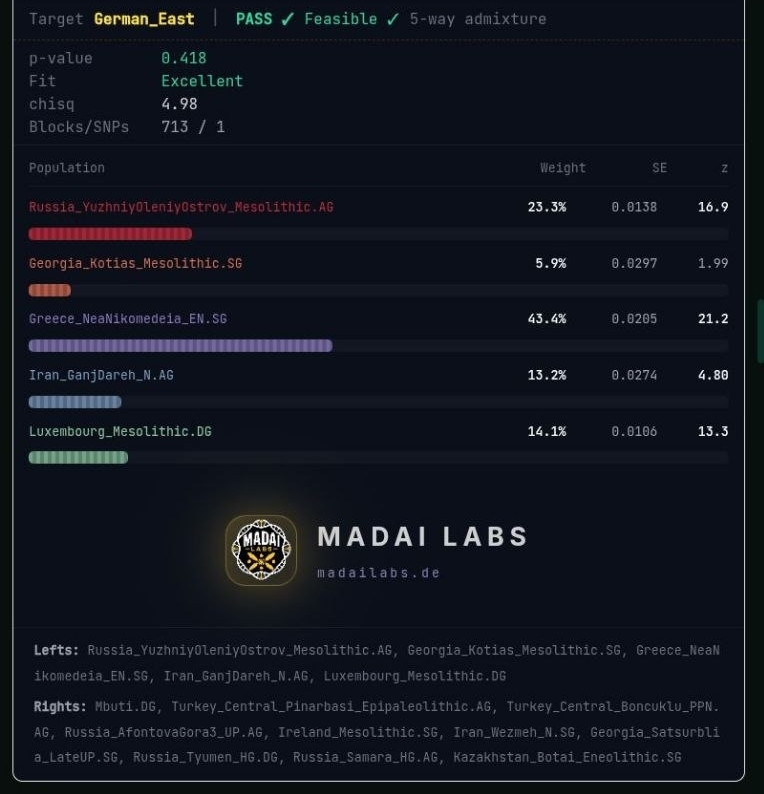Click the blue Iran_GanjDareh weight bar
The height and width of the screenshot is (794, 764).
[75, 402]
